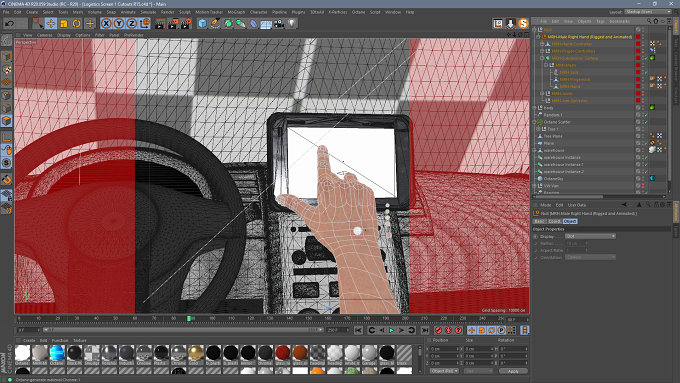Viewport: 680px width, 383px height.
Task: Open the materials Create menu
Action: point(29,340)
